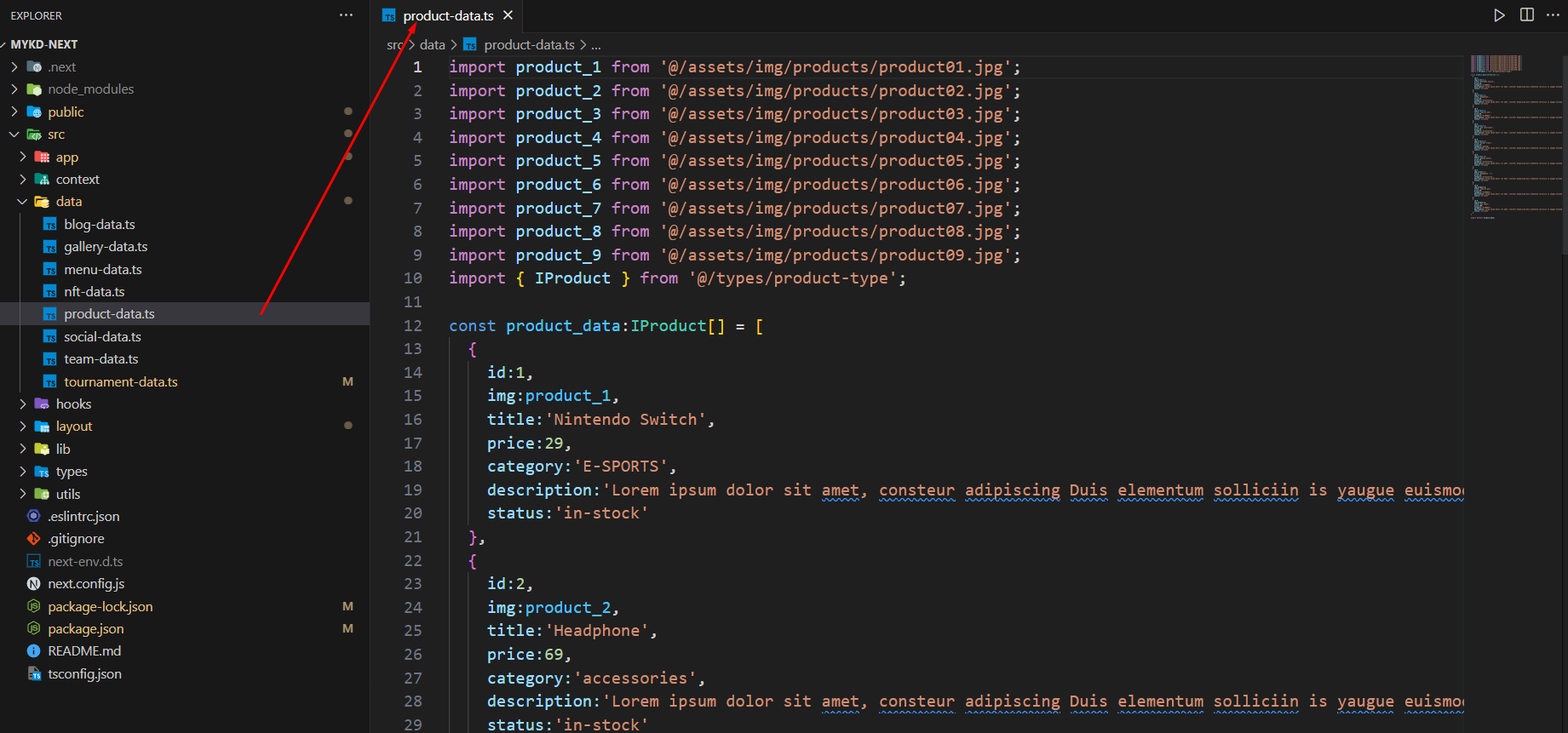Click the layout folder icon
The image size is (1568, 733).
pyautogui.click(x=42, y=426)
